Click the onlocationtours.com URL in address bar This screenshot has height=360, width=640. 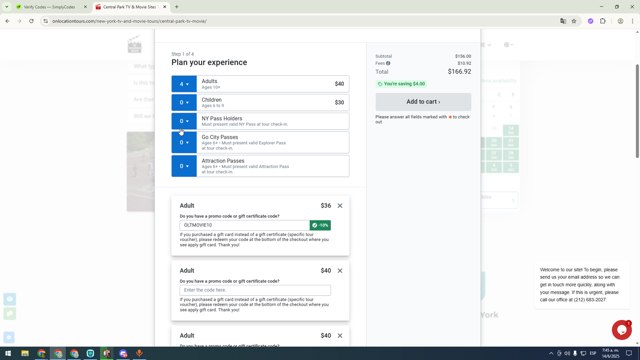[x=129, y=21]
